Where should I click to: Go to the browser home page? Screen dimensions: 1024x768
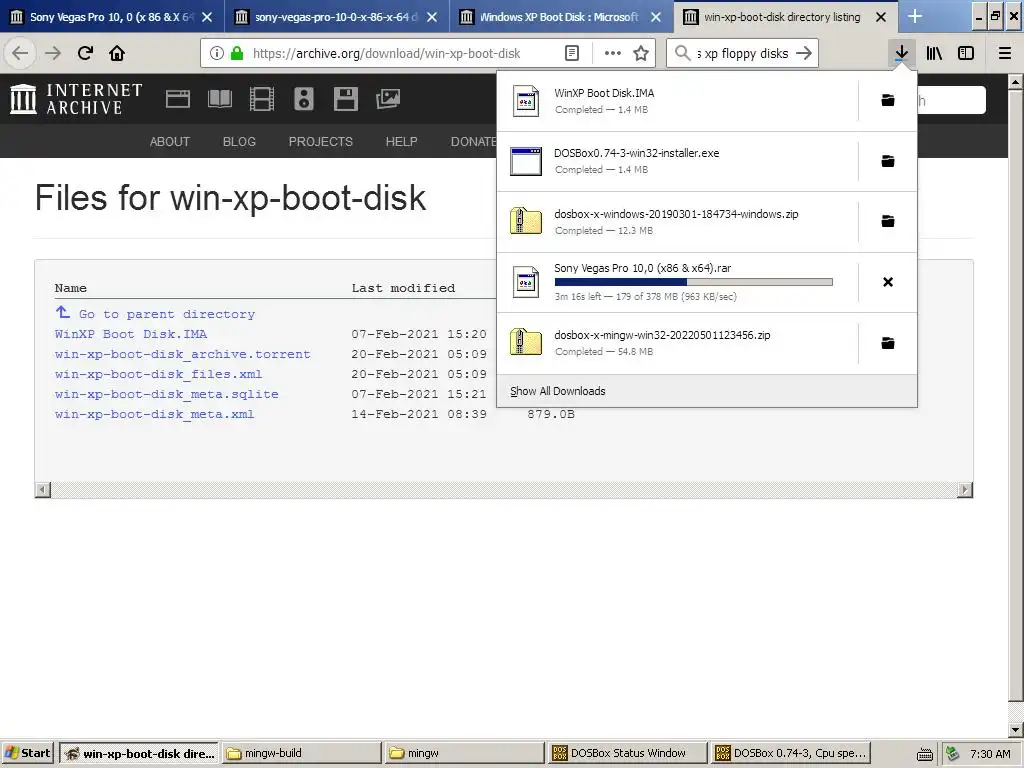click(117, 53)
